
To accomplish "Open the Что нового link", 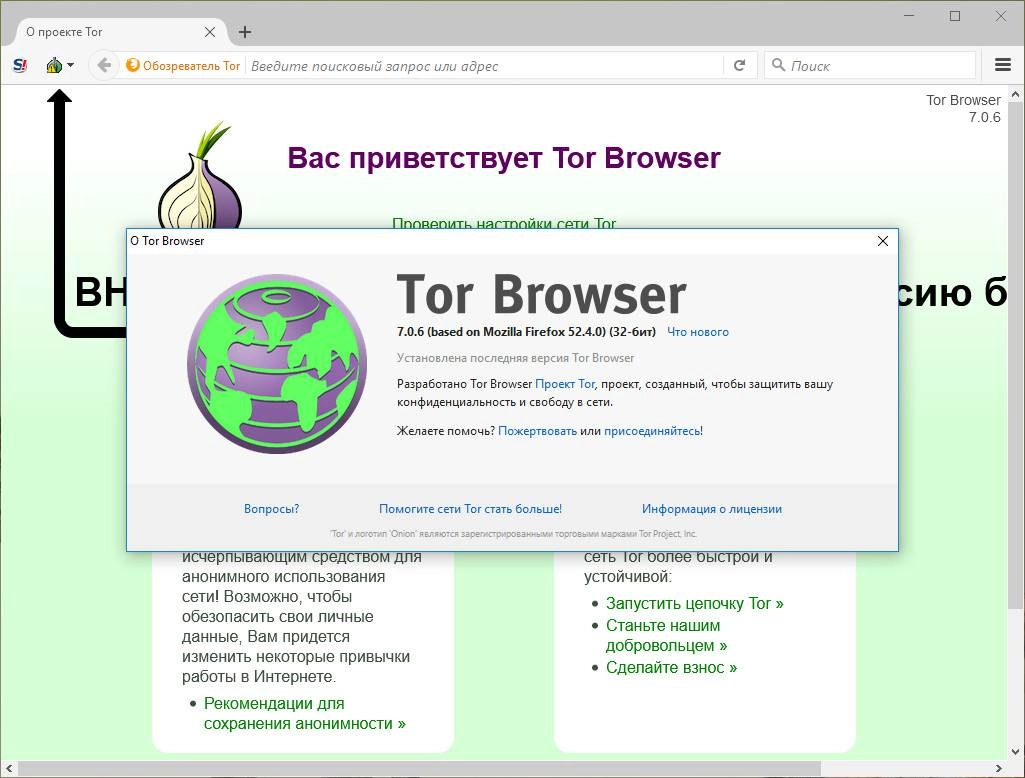I will click(697, 332).
